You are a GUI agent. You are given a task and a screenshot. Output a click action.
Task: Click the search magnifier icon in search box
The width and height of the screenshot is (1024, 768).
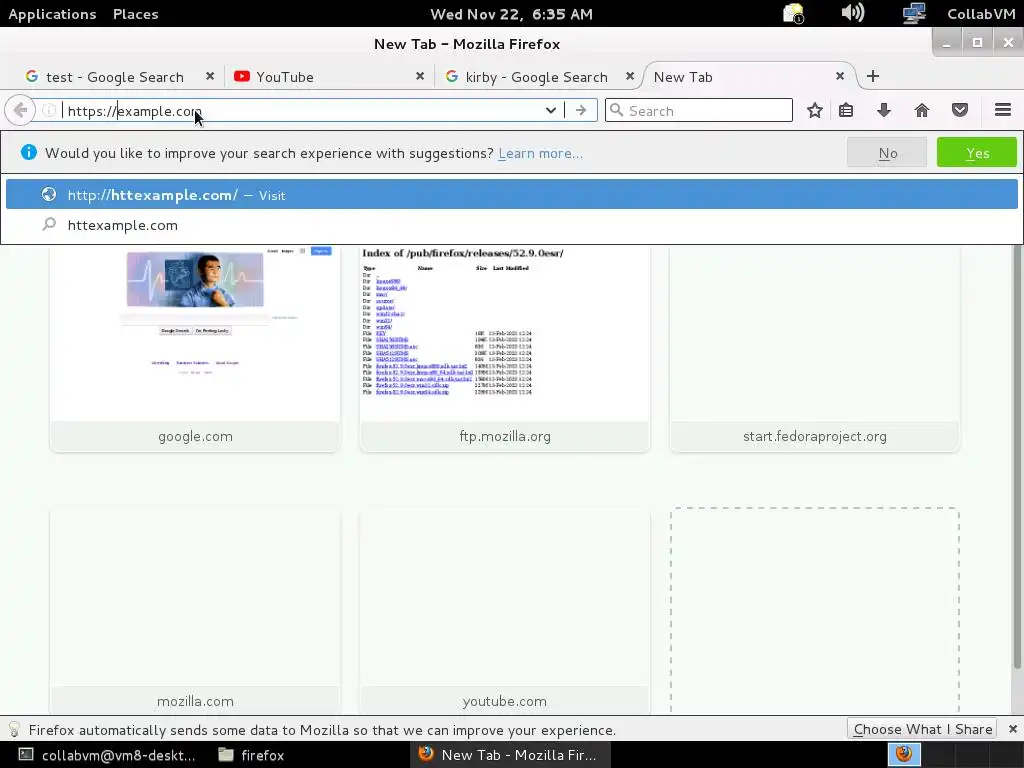tap(616, 110)
